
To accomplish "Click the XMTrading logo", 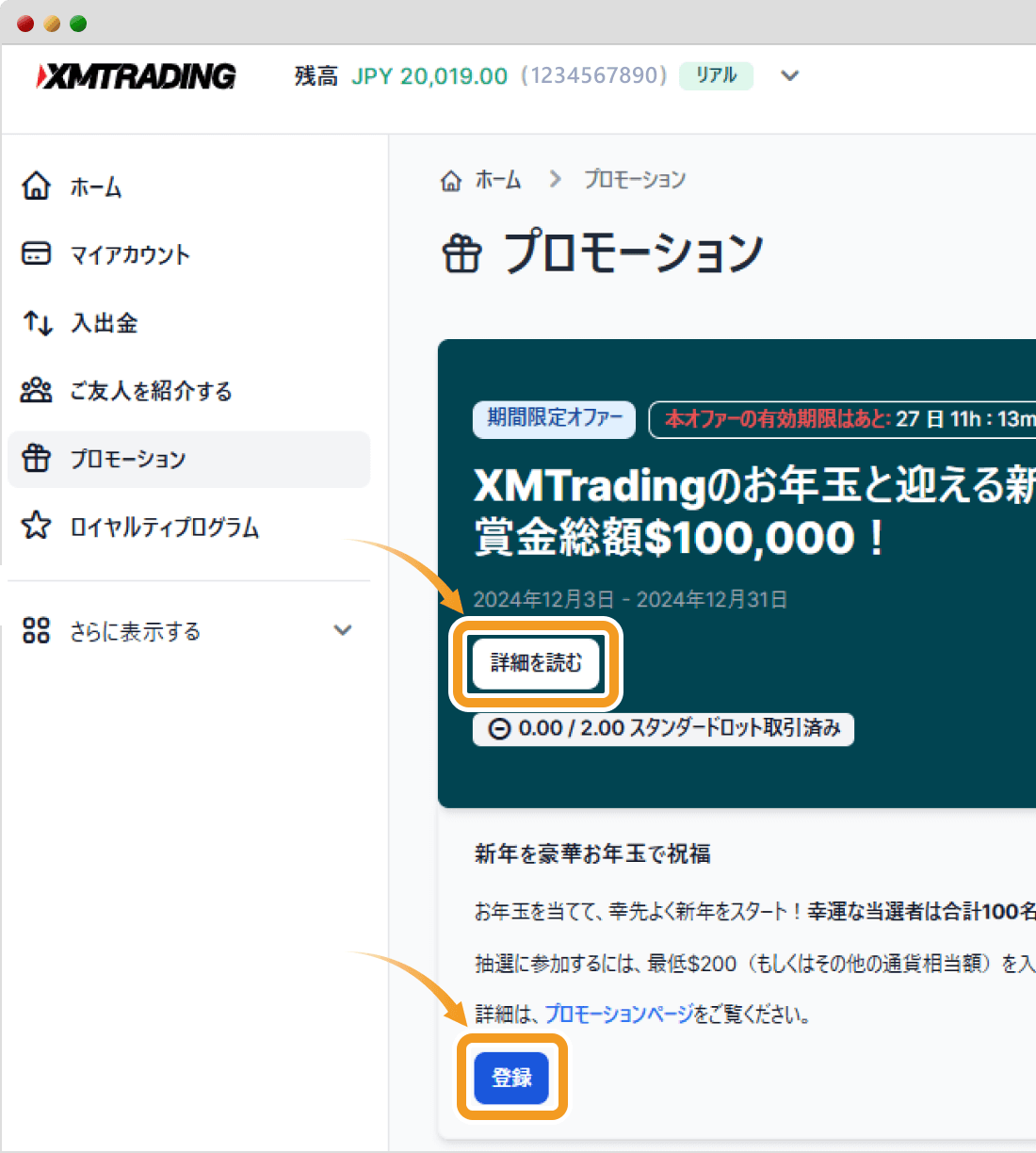I will pos(137,76).
